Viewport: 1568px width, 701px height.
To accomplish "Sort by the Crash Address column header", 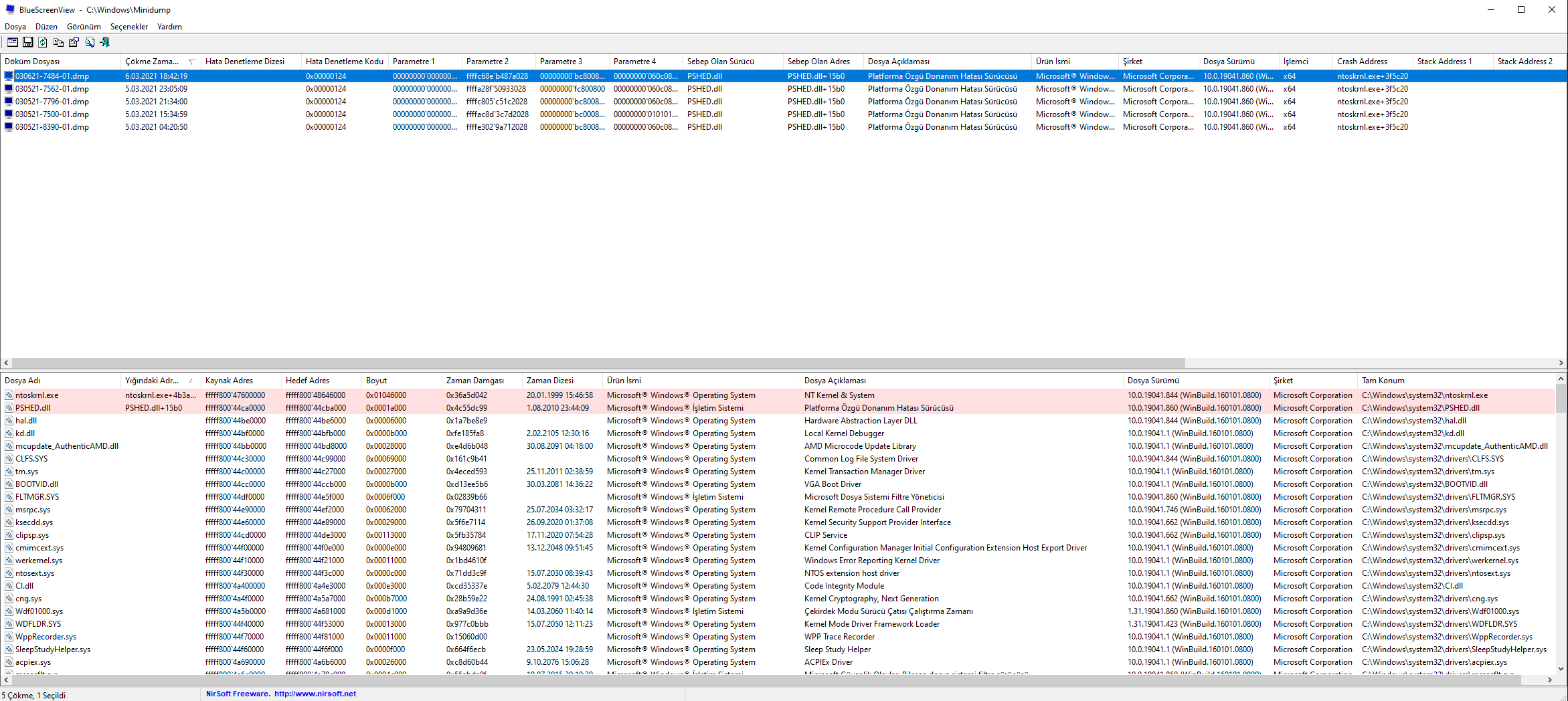I will tap(1373, 62).
